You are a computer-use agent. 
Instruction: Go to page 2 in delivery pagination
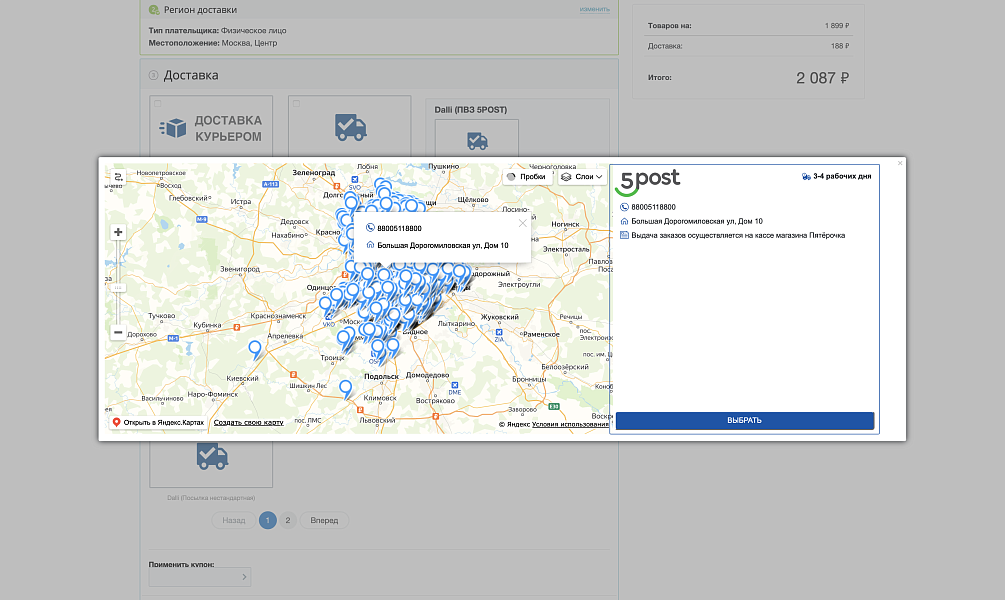(x=287, y=520)
